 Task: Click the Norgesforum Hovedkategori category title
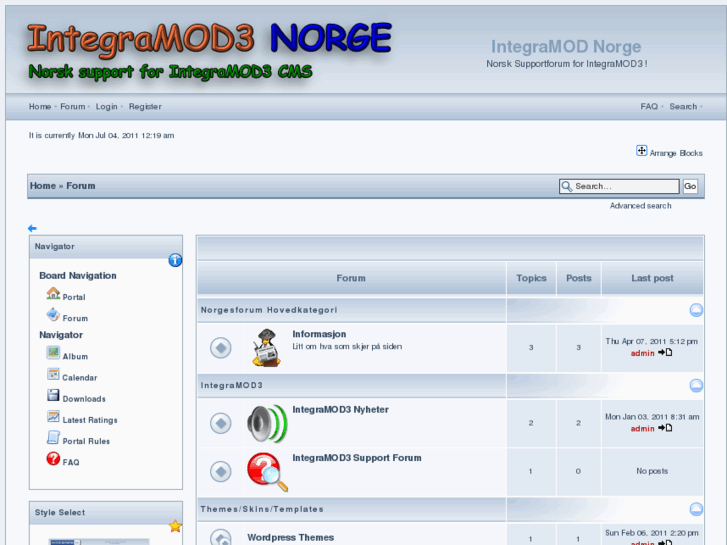point(269,310)
